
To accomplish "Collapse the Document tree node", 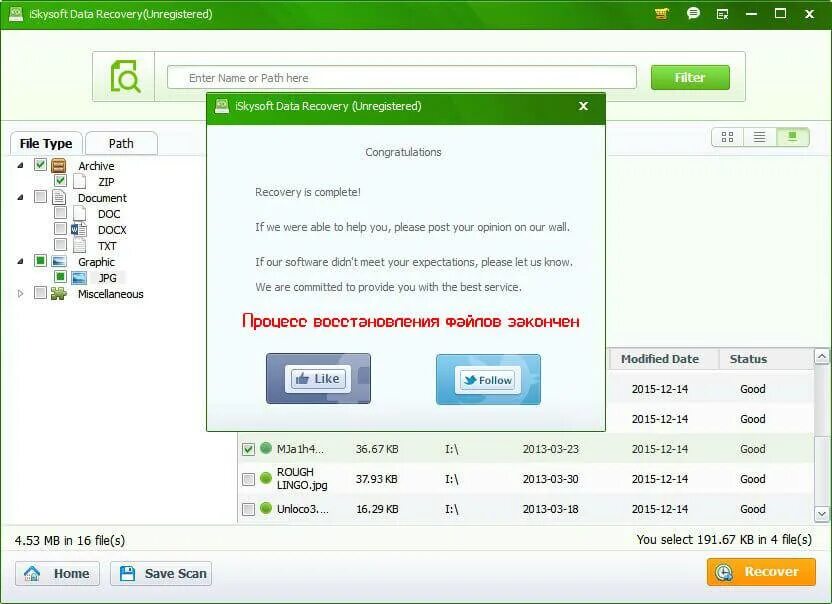I will pyautogui.click(x=20, y=197).
